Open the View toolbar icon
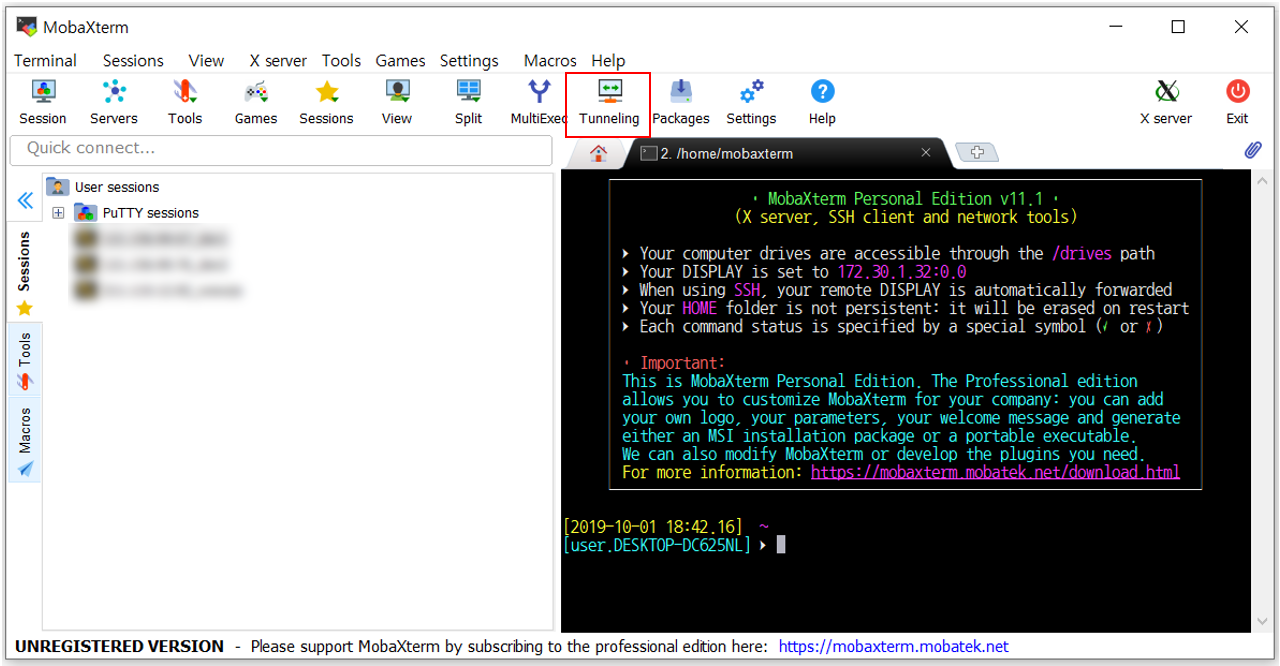 397,103
